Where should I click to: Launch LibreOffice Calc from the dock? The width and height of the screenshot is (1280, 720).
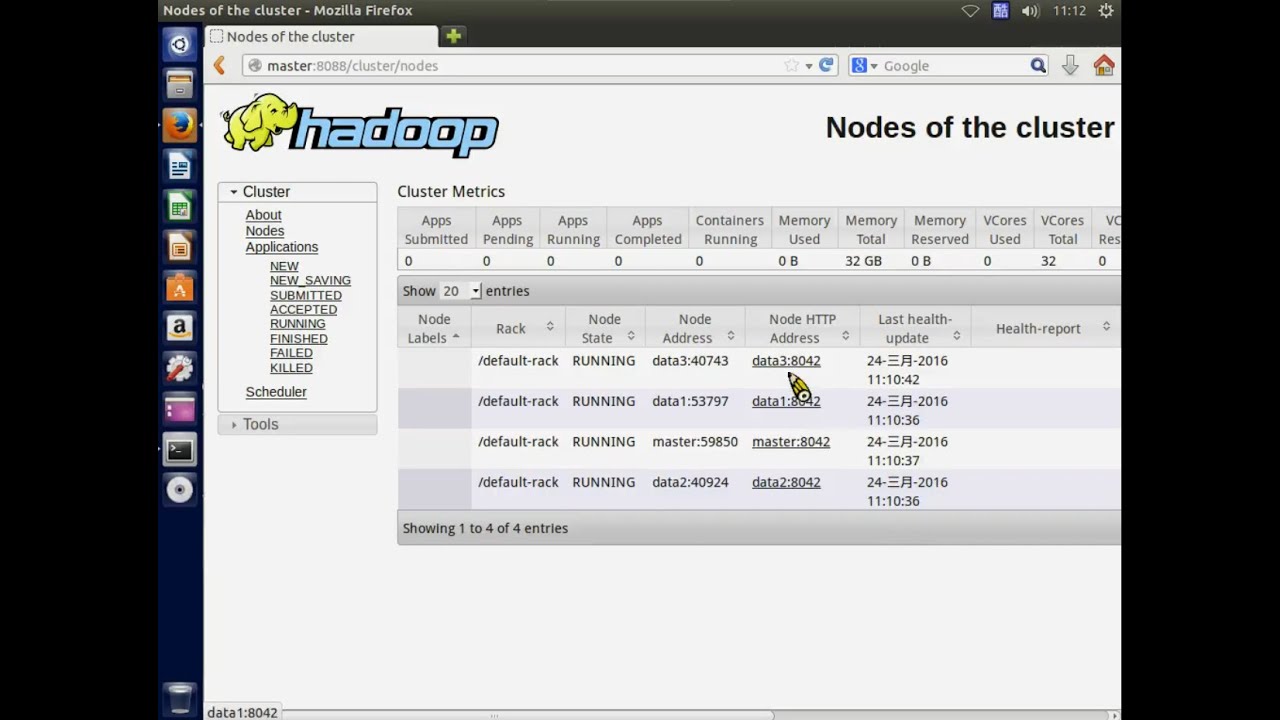[x=180, y=207]
